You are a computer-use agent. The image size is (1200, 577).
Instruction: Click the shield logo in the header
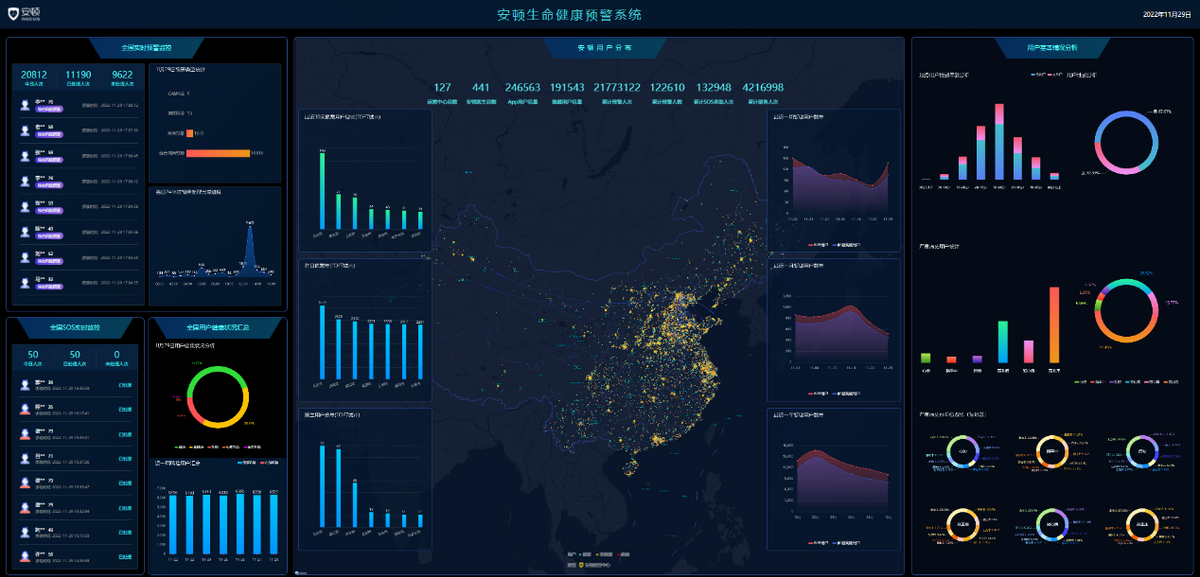[14, 14]
